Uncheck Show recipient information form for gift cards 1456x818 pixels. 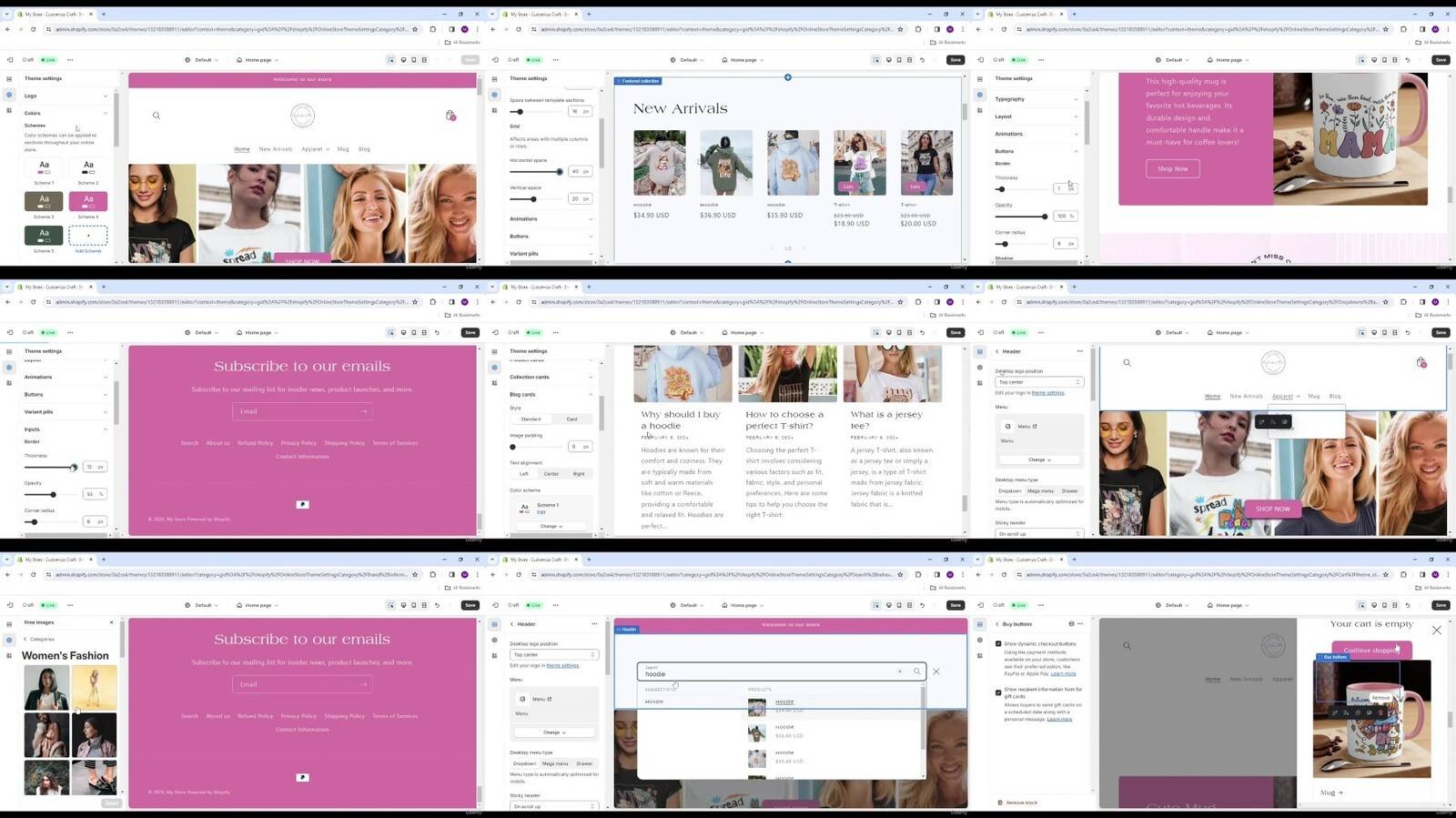pyautogui.click(x=998, y=692)
